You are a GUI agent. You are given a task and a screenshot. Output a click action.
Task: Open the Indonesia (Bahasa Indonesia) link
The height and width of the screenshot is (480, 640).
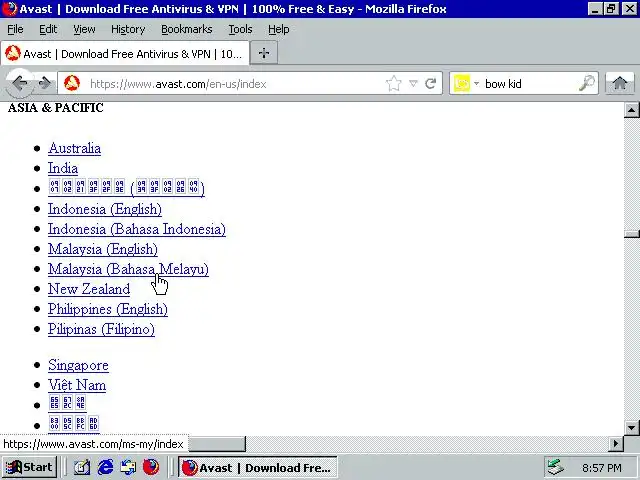(x=137, y=229)
